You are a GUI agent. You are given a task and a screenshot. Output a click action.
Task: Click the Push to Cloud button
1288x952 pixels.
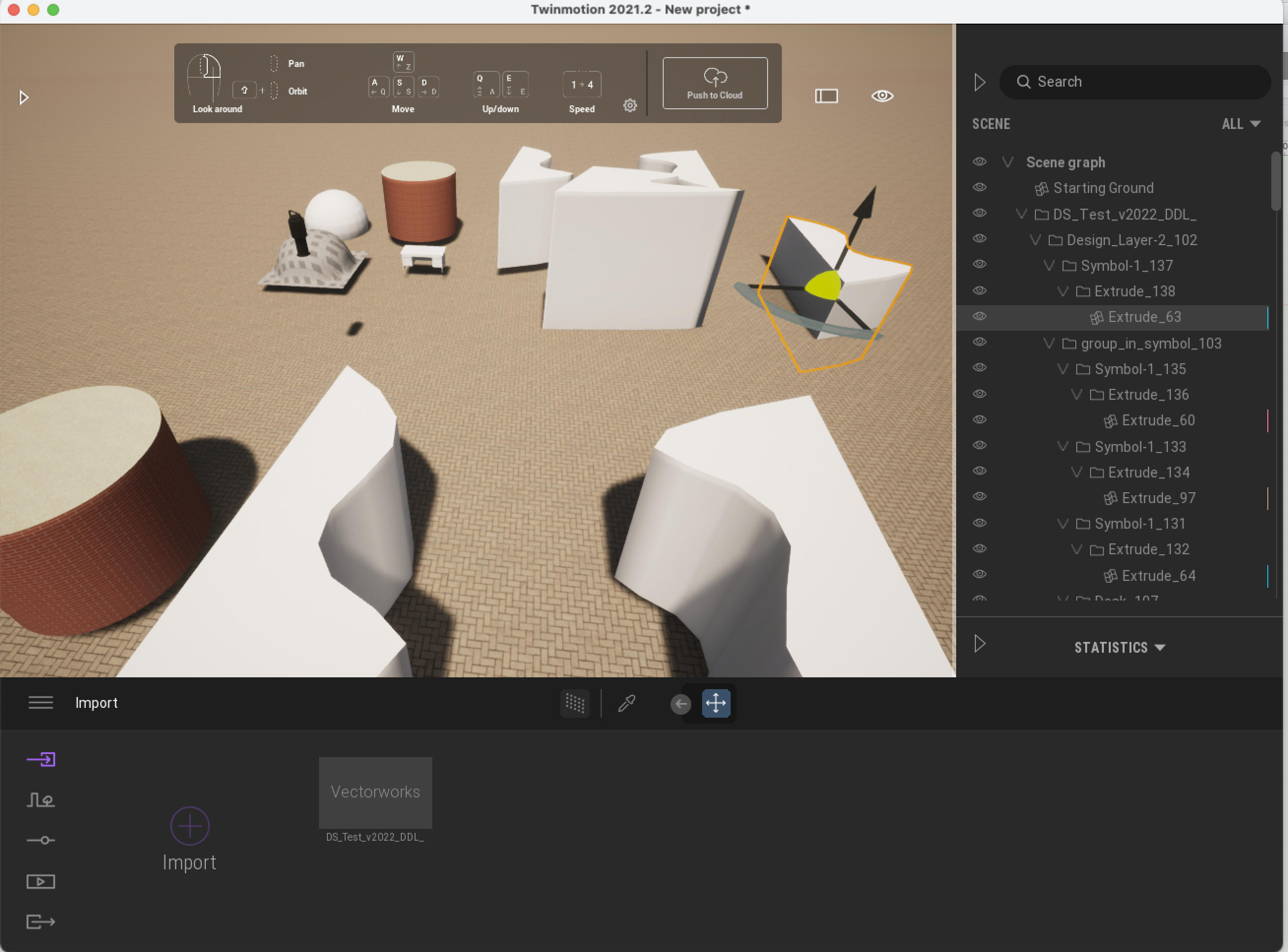point(714,83)
